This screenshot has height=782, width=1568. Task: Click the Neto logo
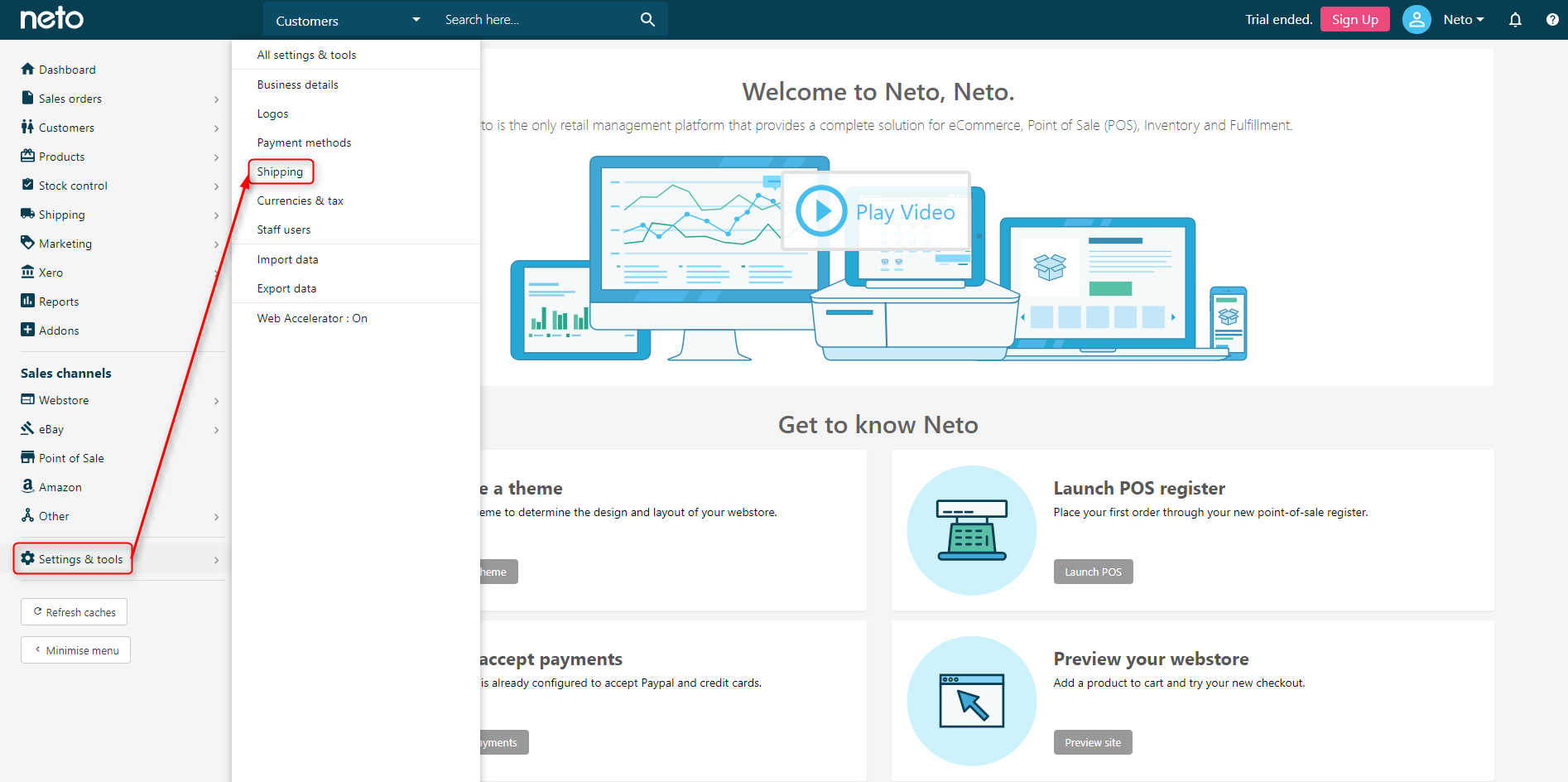[51, 18]
